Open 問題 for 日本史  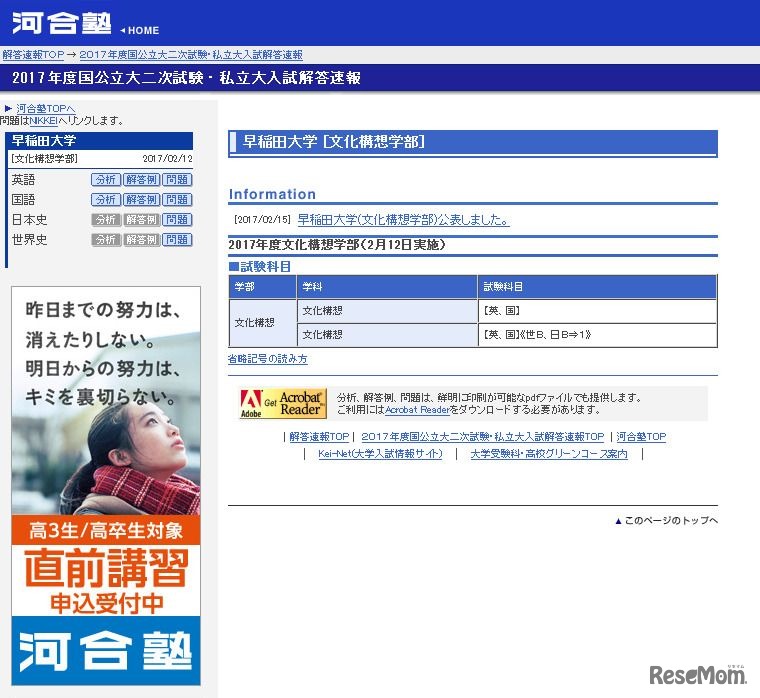(x=177, y=220)
